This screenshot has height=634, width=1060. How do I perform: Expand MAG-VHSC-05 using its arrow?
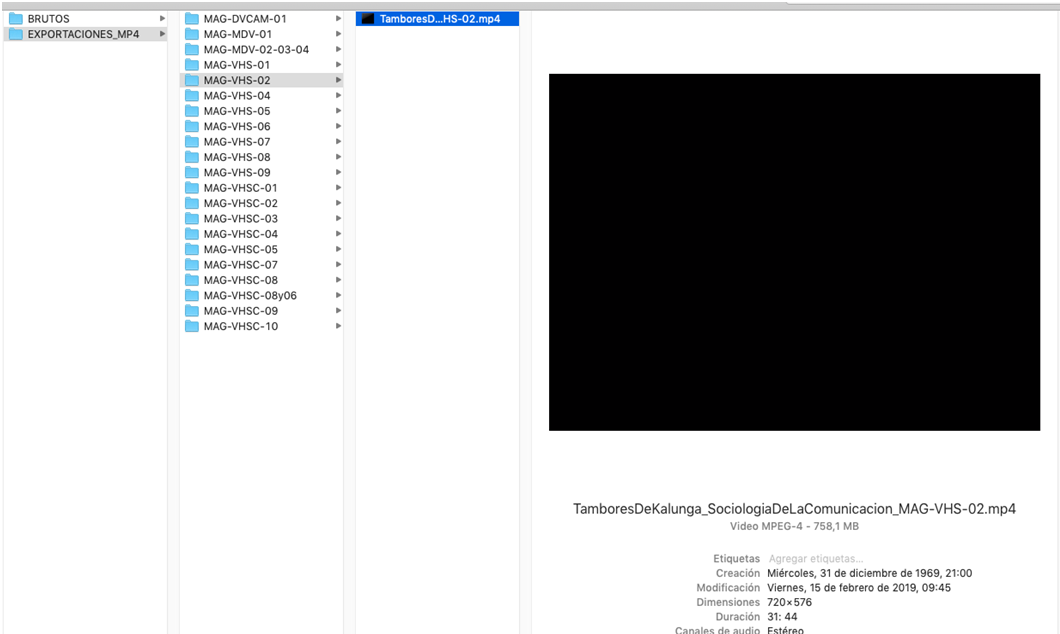coord(338,250)
